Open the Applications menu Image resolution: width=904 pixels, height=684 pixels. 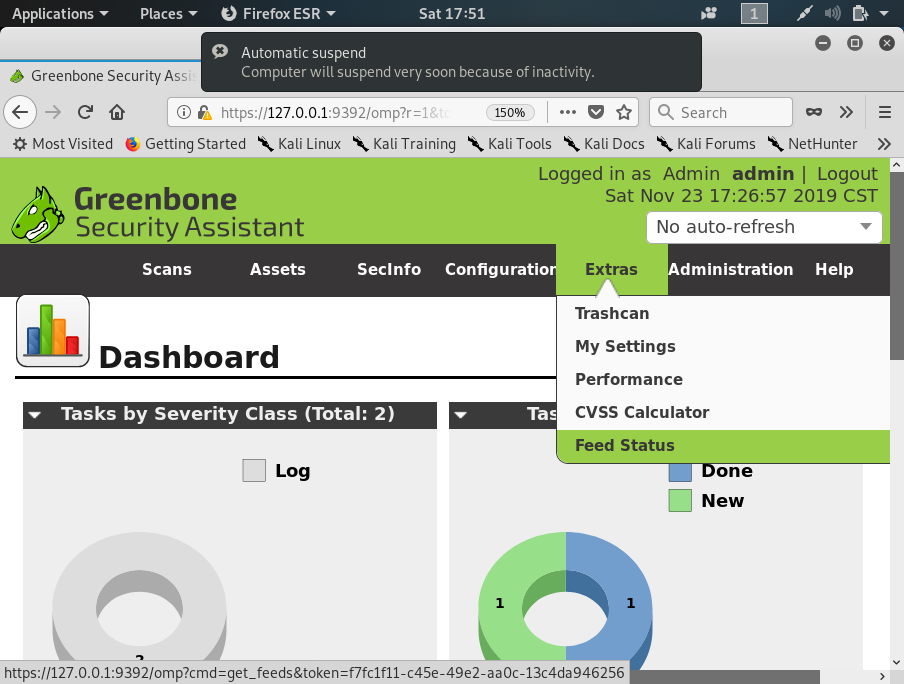pos(60,13)
